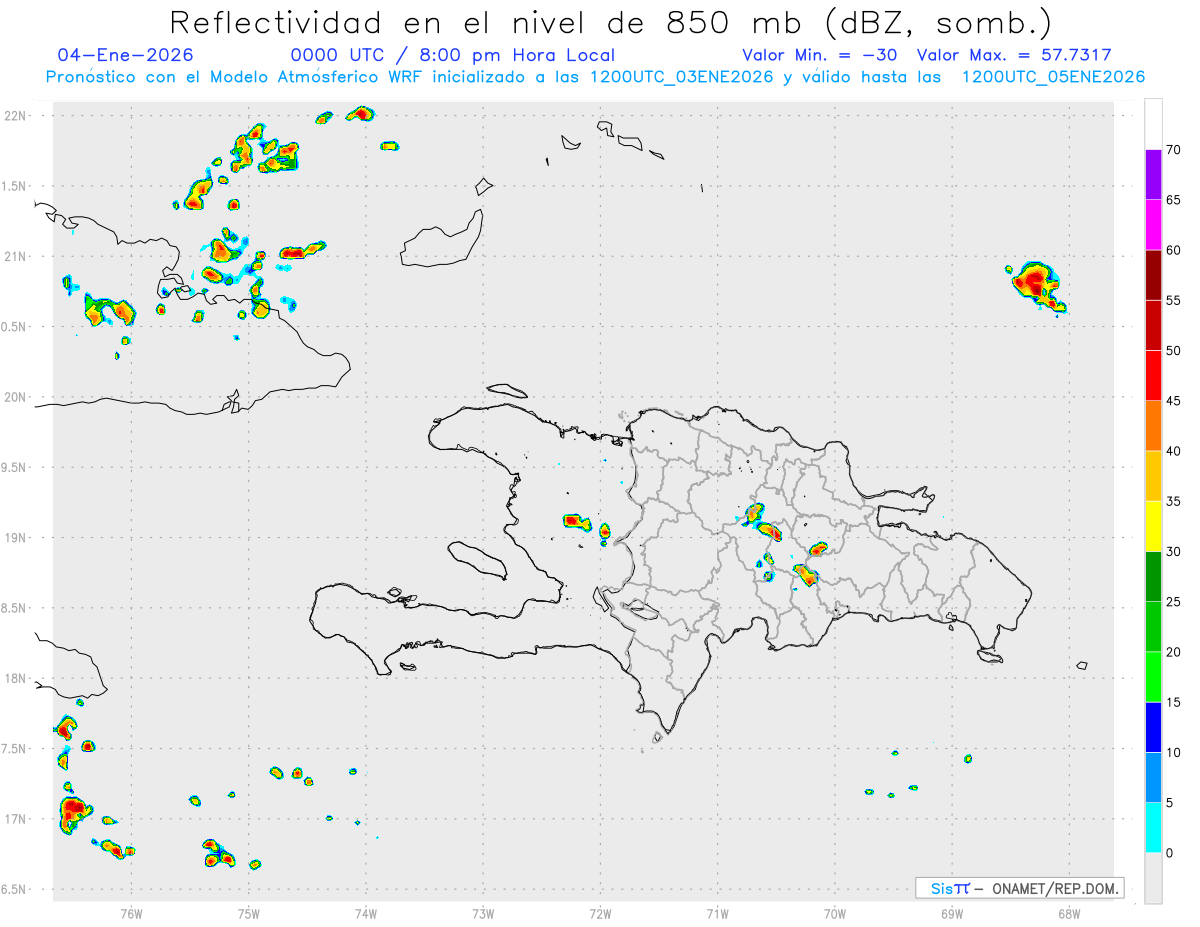Select the '9.5N' latitude axis label

click(15, 467)
